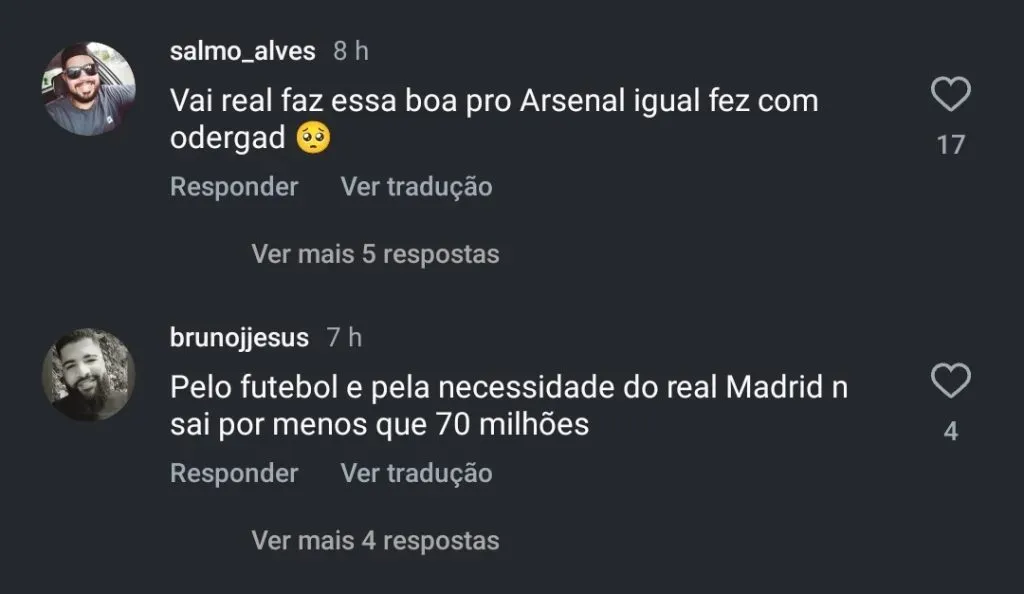The width and height of the screenshot is (1024, 594).
Task: Show translation of salmo_alves's comment
Action: [416, 187]
